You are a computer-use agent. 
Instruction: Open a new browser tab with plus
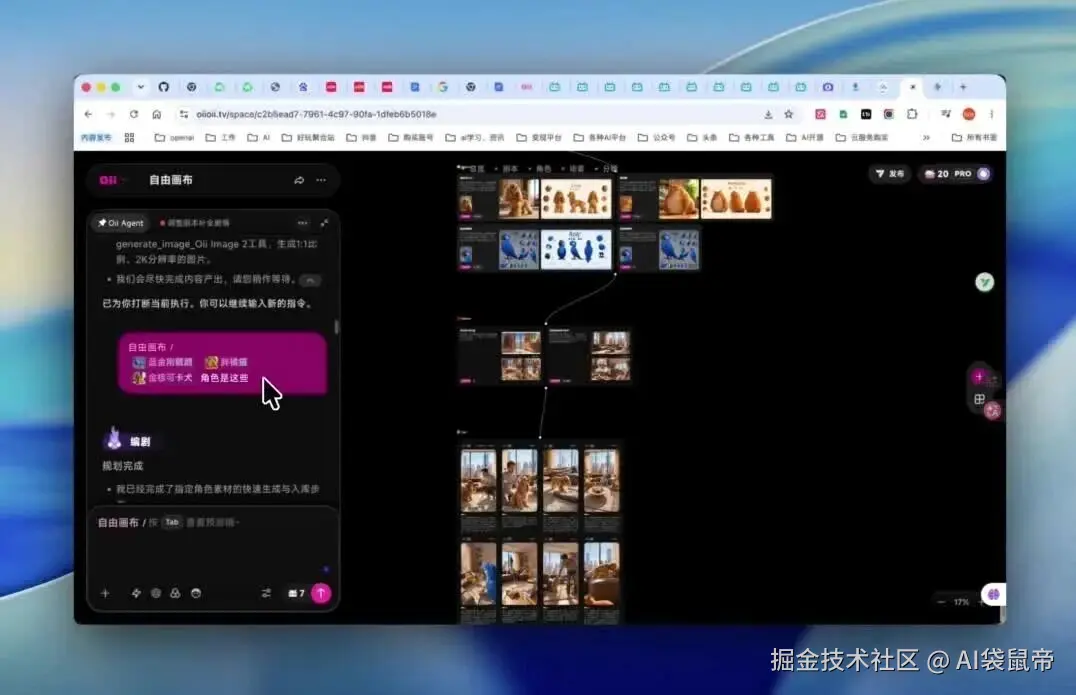963,87
